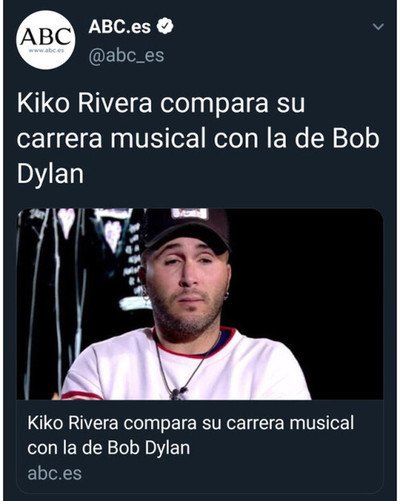Click the white t-shirt in the photo
This screenshot has height=501, width=400.
pyautogui.click(x=187, y=367)
